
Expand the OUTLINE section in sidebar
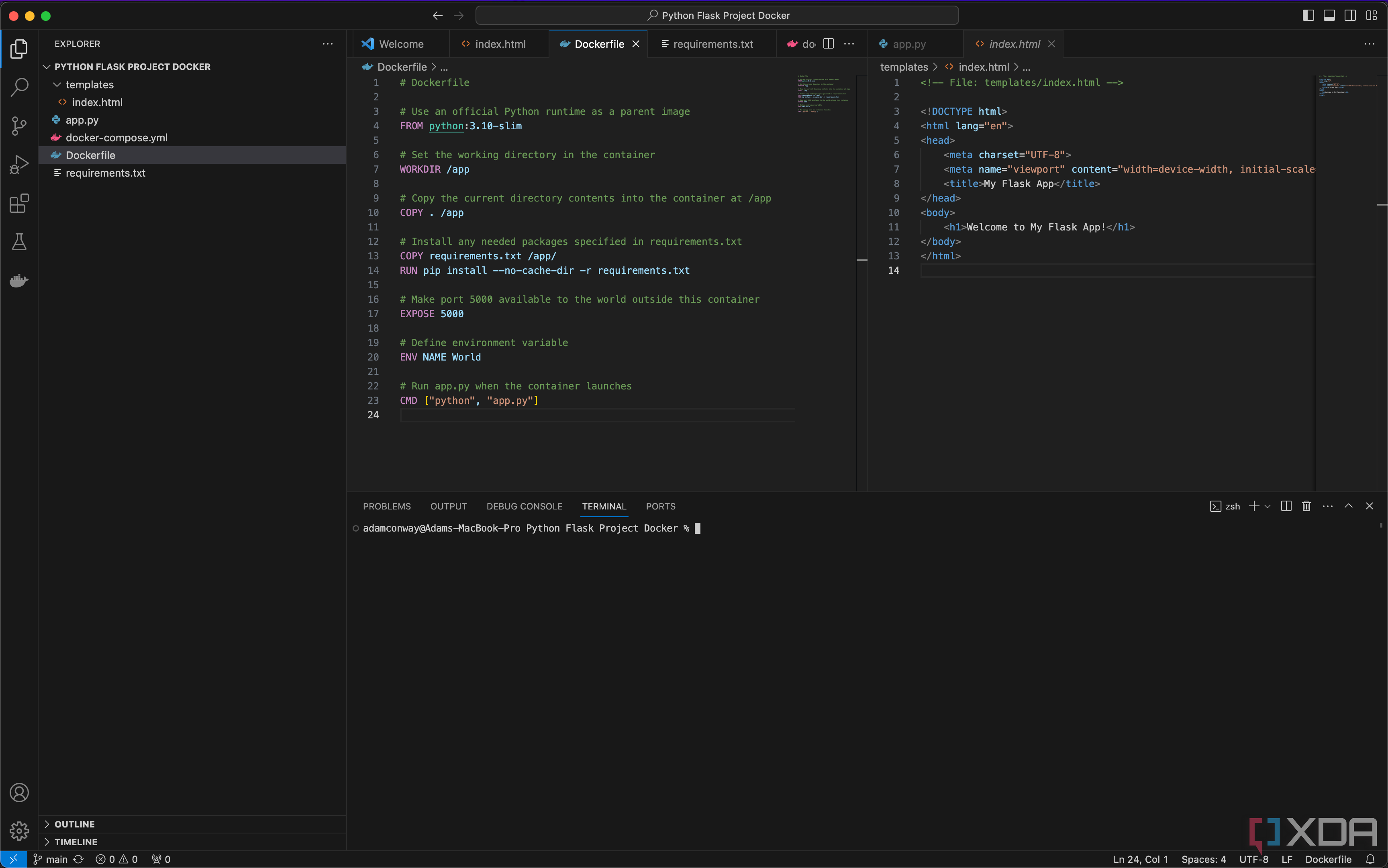[75, 824]
